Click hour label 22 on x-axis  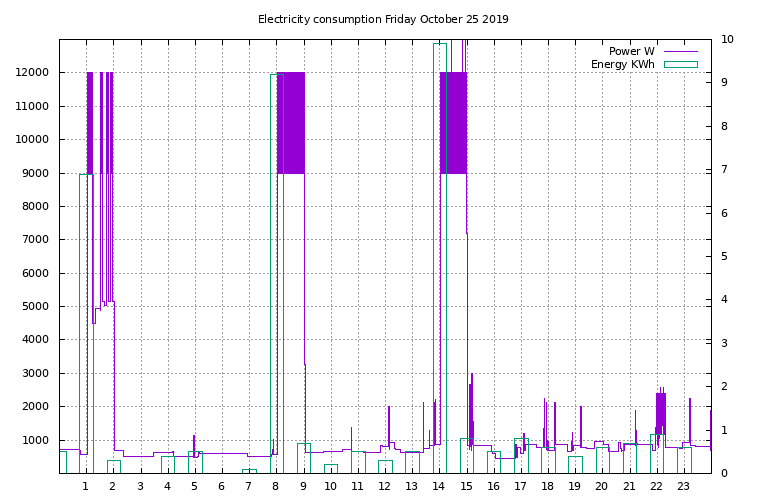(x=656, y=486)
